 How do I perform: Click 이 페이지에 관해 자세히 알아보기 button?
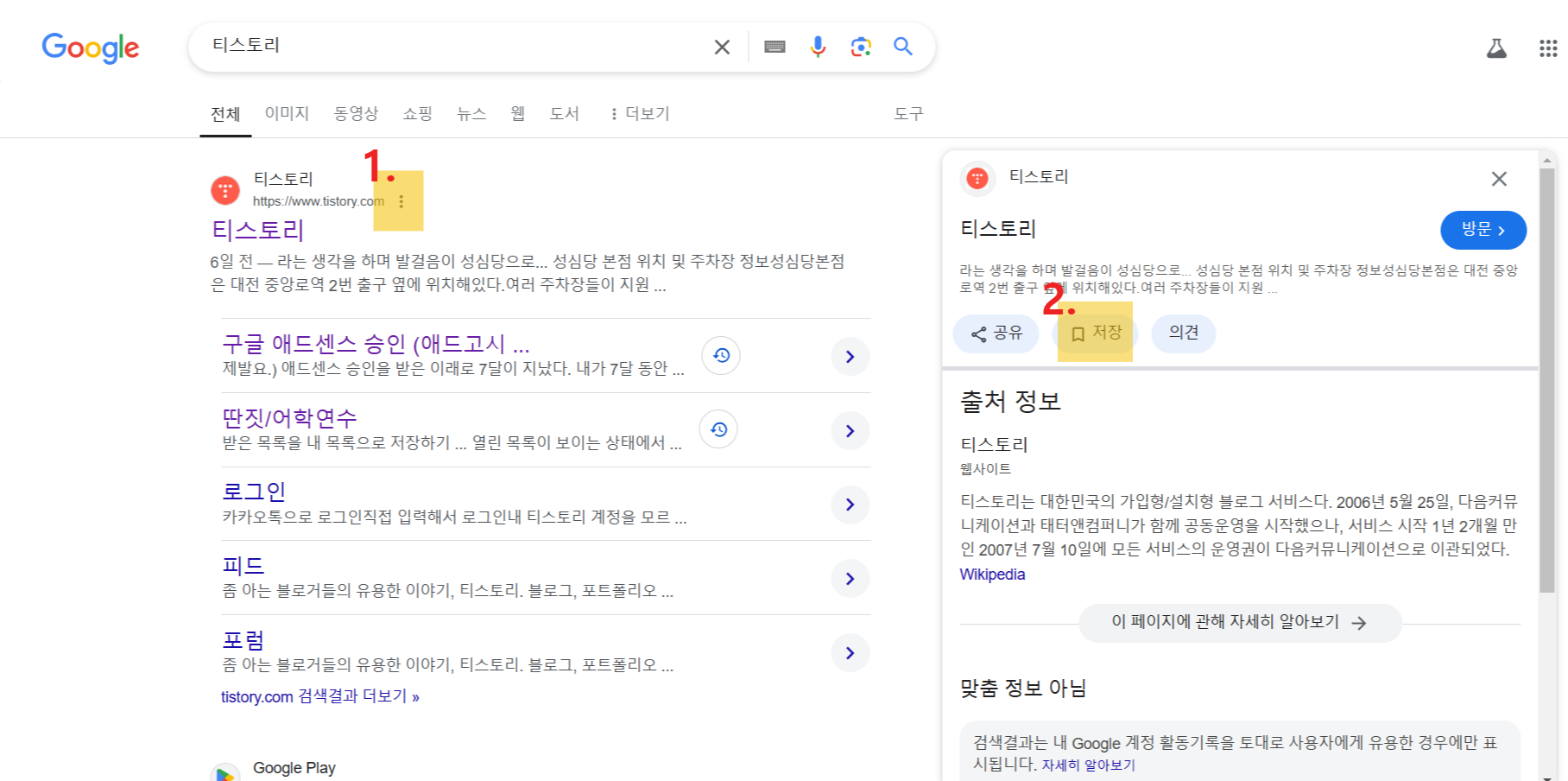click(1240, 623)
